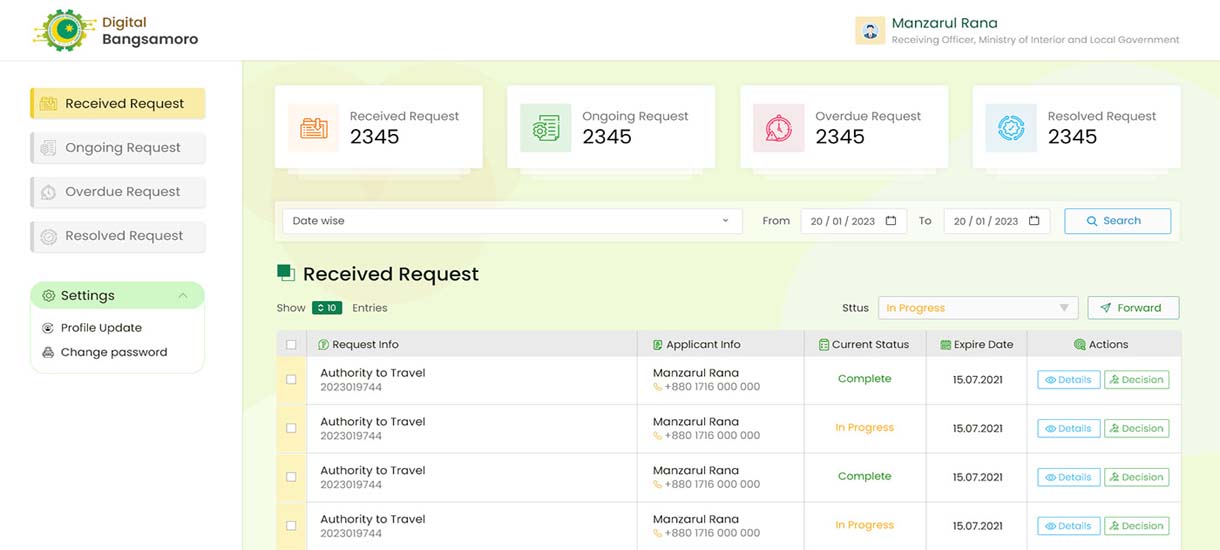Image resolution: width=1220 pixels, height=550 pixels.
Task: Change the Show 10 entries selector
Action: tap(327, 308)
